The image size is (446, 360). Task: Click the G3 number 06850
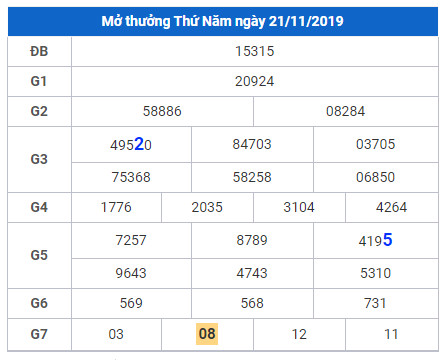pyautogui.click(x=376, y=177)
